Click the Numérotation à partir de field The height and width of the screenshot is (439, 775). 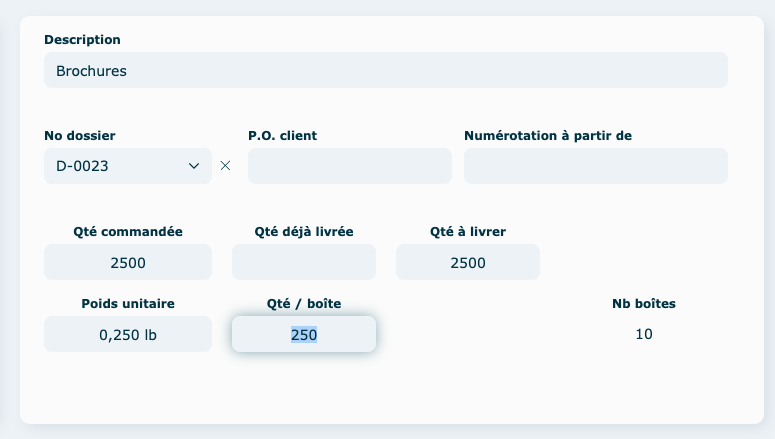click(x=595, y=166)
